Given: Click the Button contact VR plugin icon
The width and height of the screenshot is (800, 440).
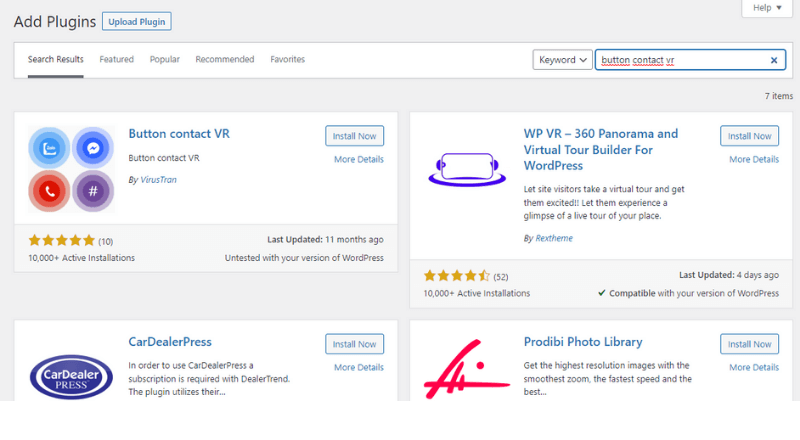Looking at the screenshot, I should click(72, 168).
